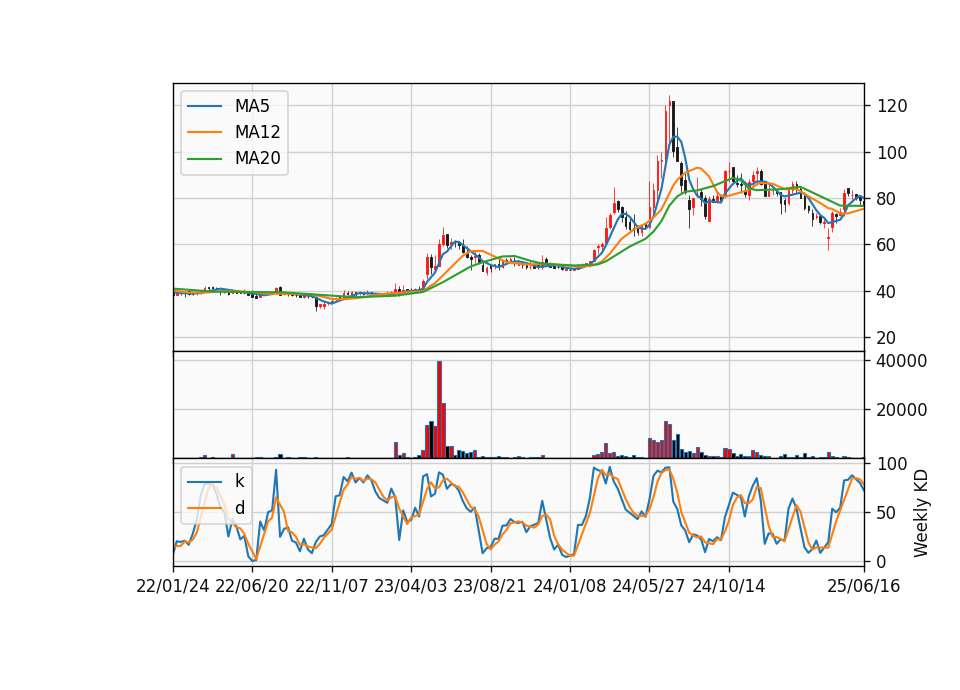The width and height of the screenshot is (960, 690).
Task: Click the 20 price axis label
Action: (x=887, y=338)
